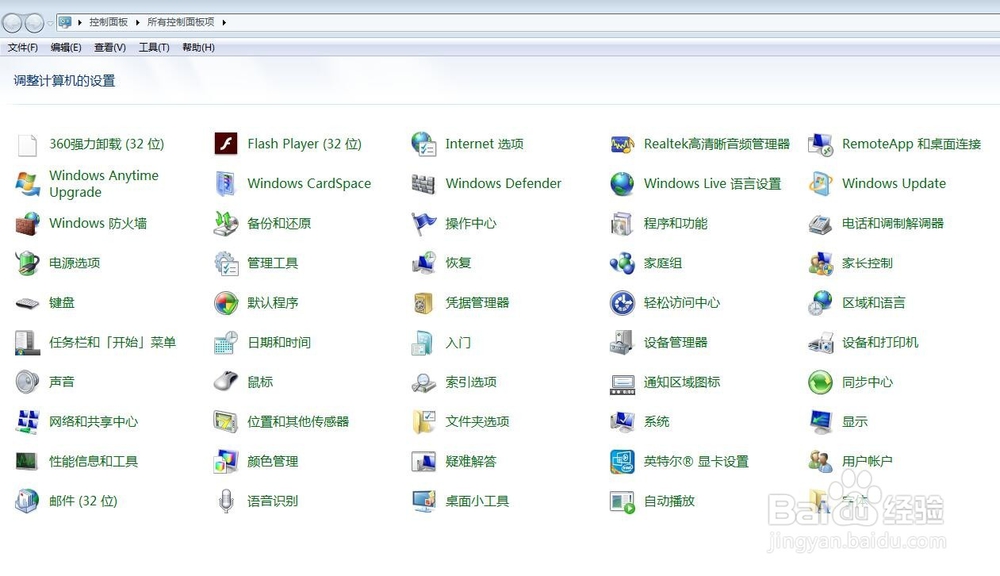Open the Windows CardSpace icon
This screenshot has width=1000, height=576.
tap(226, 184)
